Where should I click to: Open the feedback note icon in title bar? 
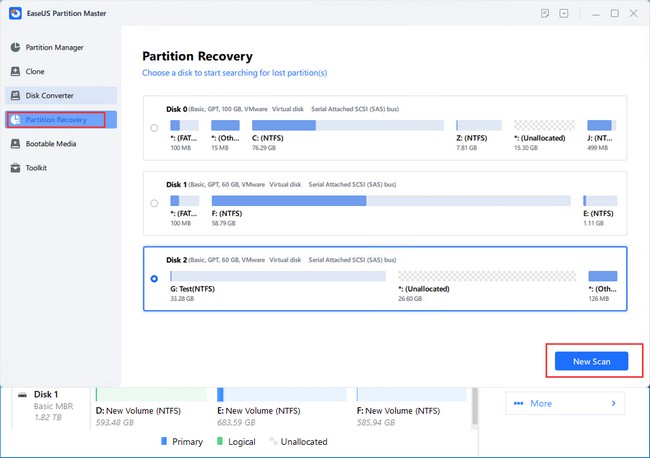pyautogui.click(x=544, y=13)
